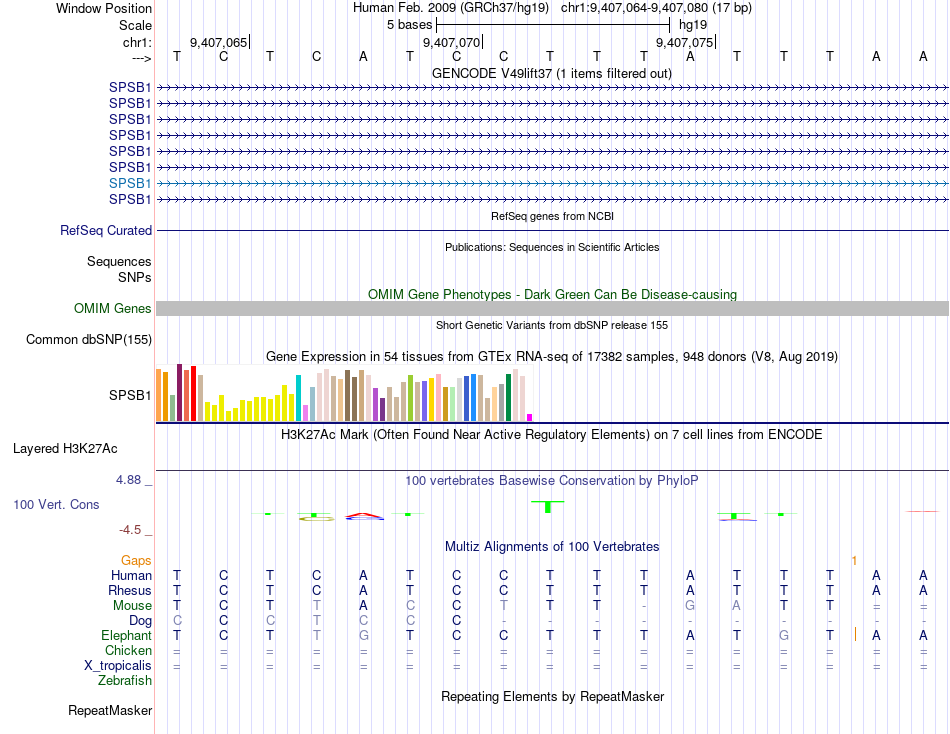The width and height of the screenshot is (950, 734).
Task: Click the magenta last bar in GTEx chart
Action: [x=530, y=418]
